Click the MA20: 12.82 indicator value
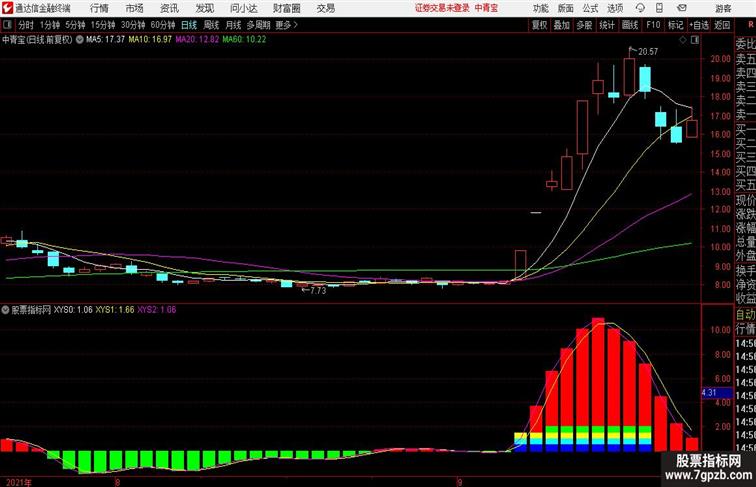Image resolution: width=756 pixels, height=487 pixels. click(197, 40)
